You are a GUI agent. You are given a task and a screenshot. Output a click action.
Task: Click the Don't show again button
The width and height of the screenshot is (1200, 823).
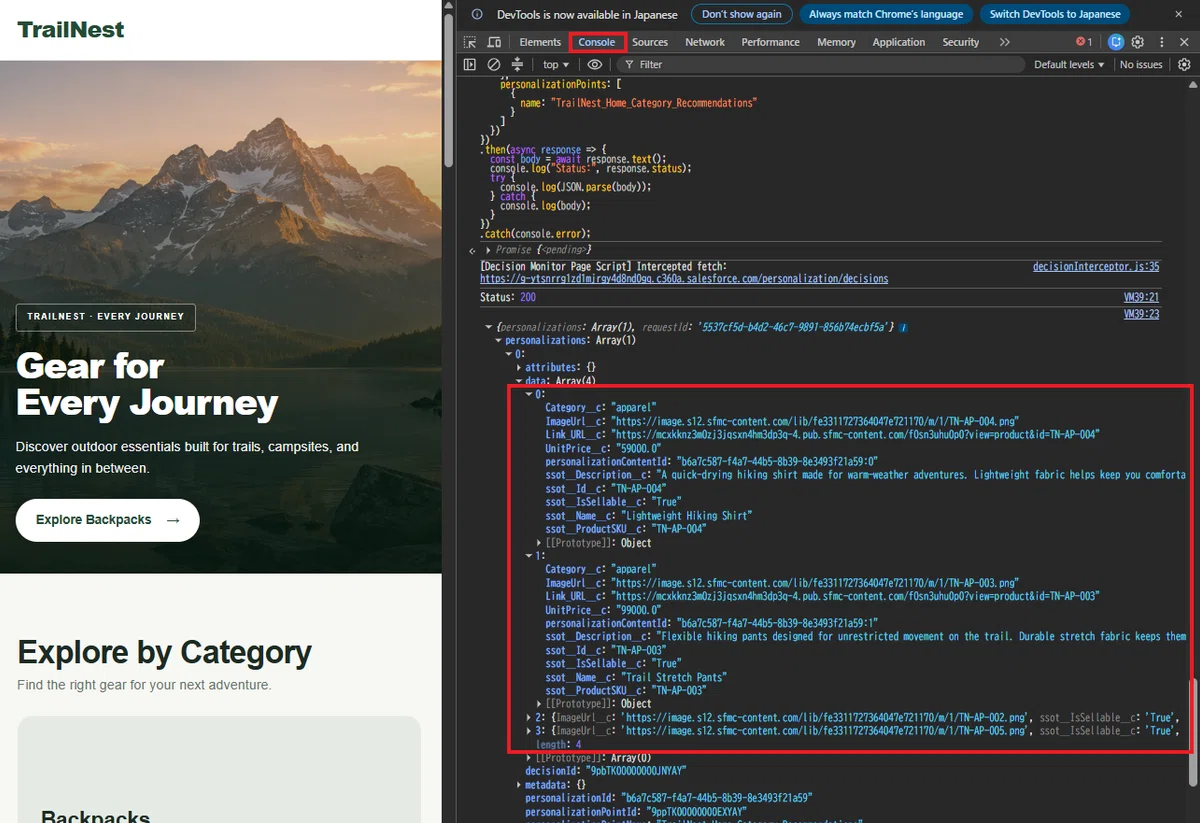coord(742,15)
